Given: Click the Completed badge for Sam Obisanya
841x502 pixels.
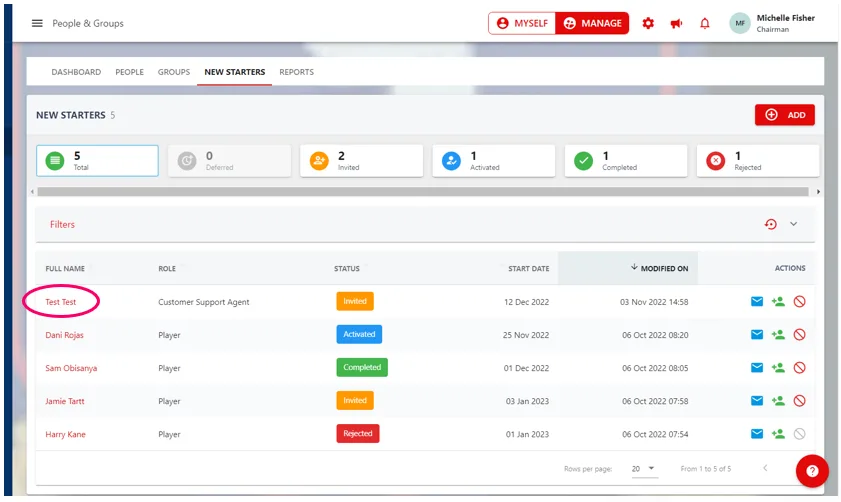Looking at the screenshot, I should (x=362, y=367).
